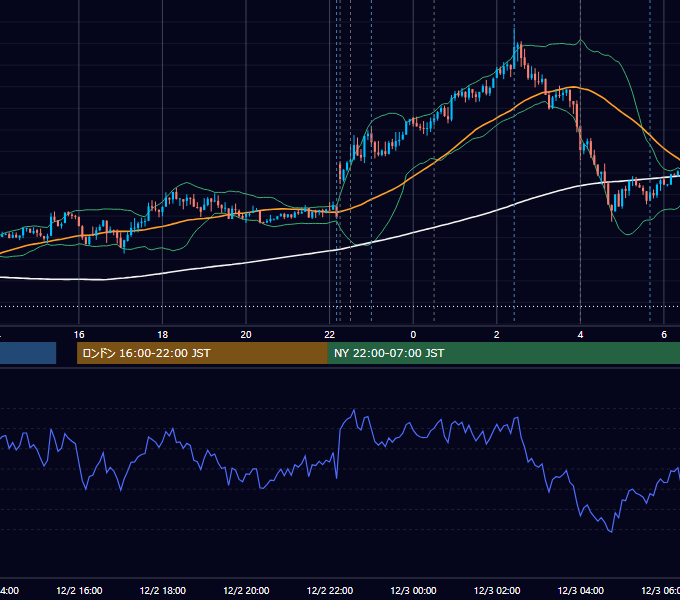This screenshot has width=680, height=600.
Task: Click hour label 18 on upper time axis
Action: tap(163, 335)
